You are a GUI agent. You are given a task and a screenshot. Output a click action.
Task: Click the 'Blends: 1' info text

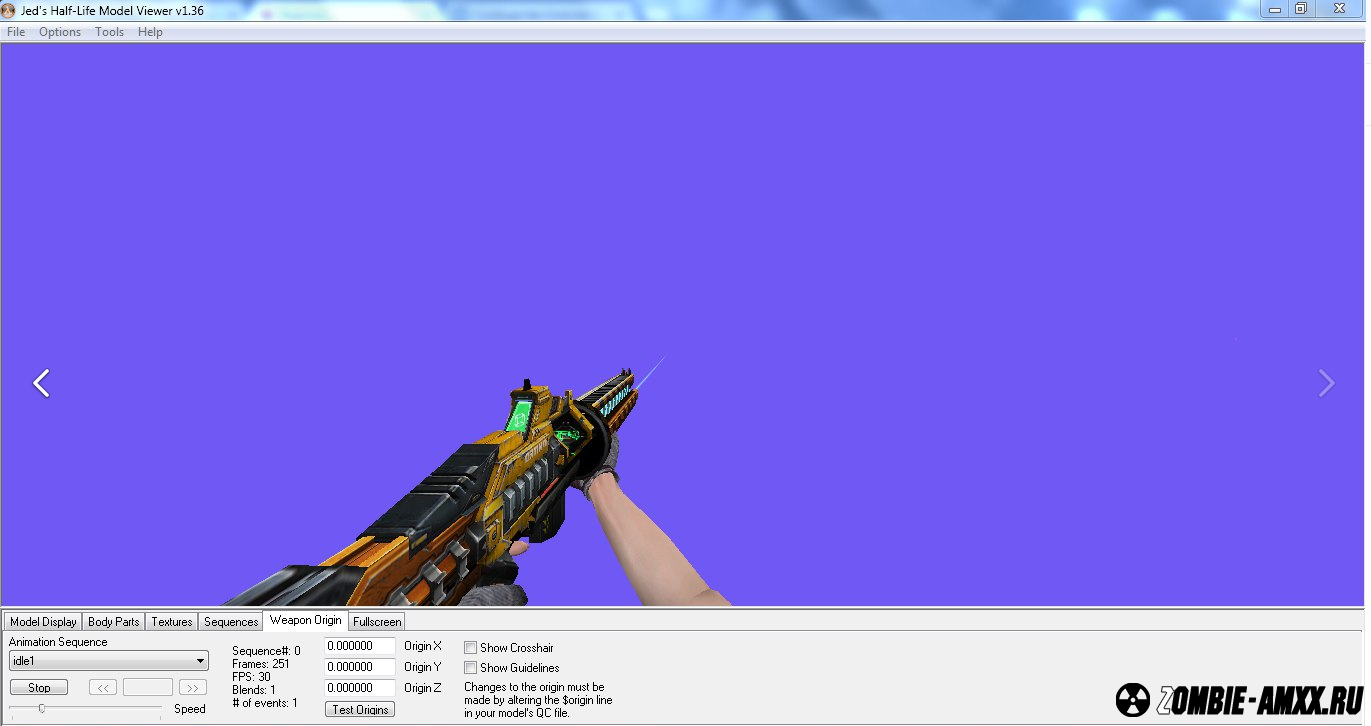point(254,690)
